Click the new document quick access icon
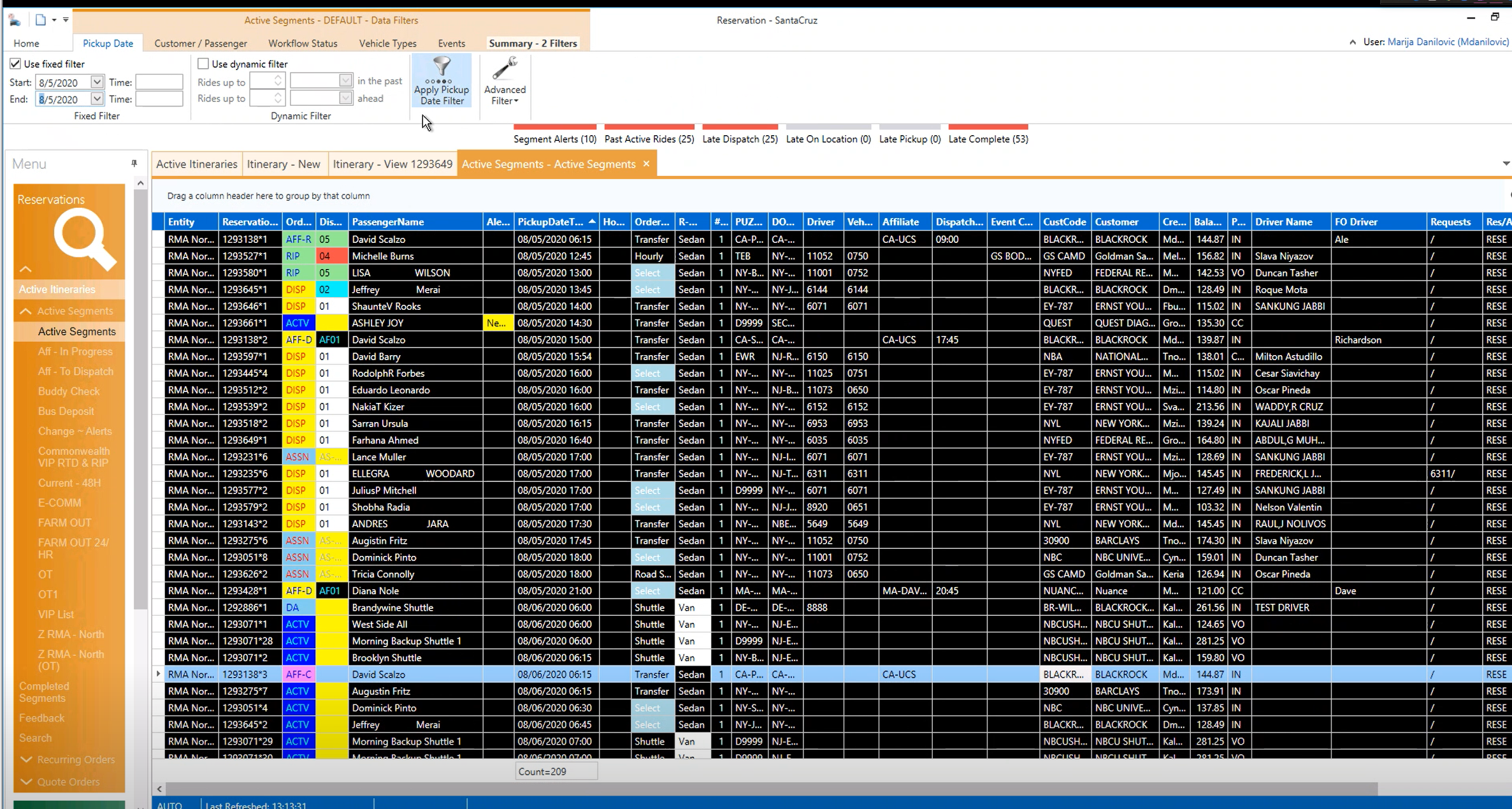Screen dimensions: 1512x809 pos(40,19)
